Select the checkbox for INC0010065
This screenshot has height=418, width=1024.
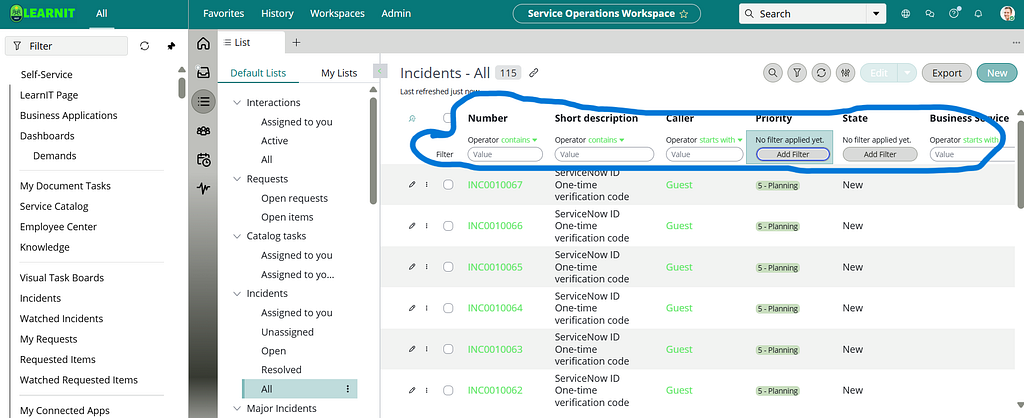coord(448,267)
